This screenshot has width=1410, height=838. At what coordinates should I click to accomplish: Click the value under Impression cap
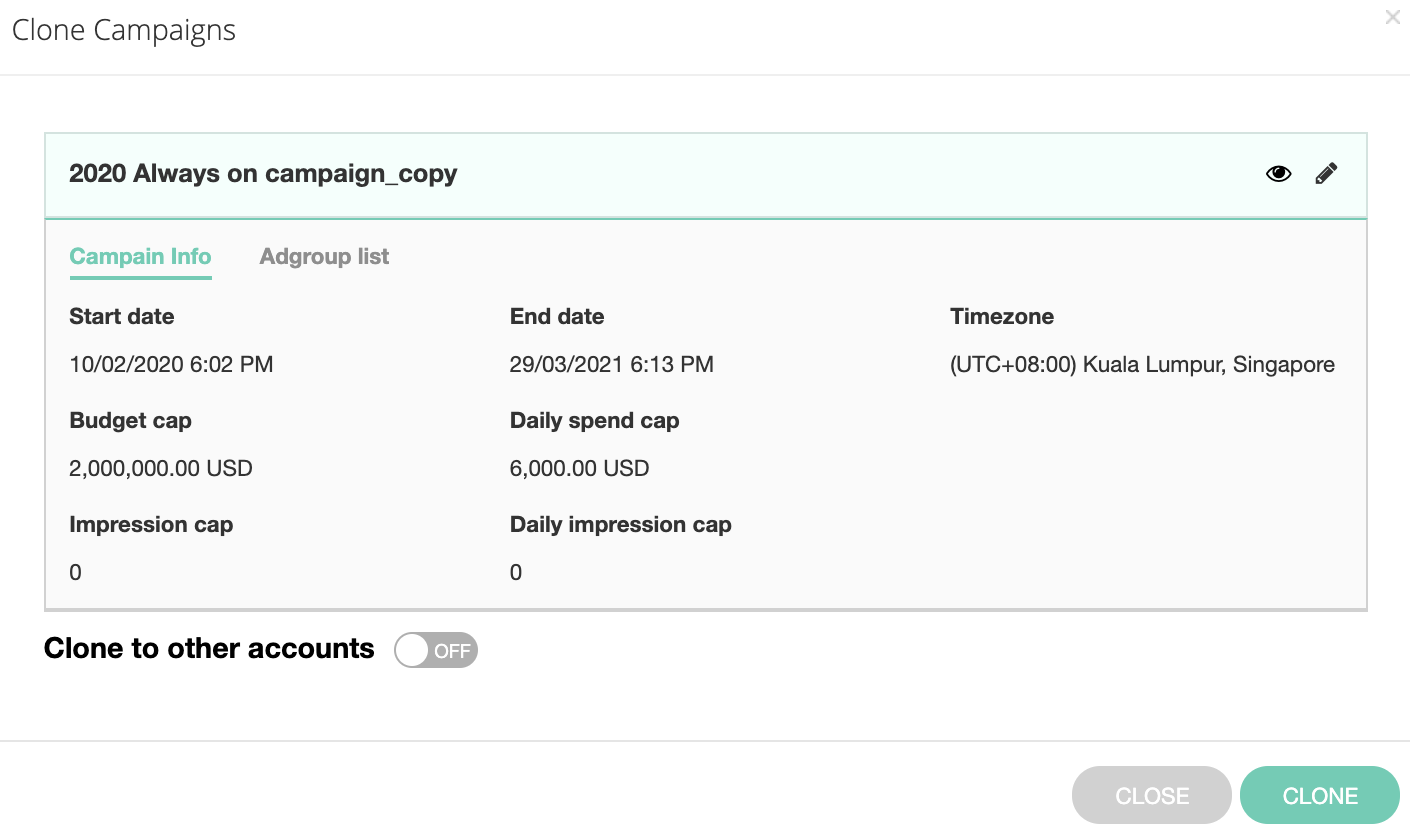tap(76, 572)
